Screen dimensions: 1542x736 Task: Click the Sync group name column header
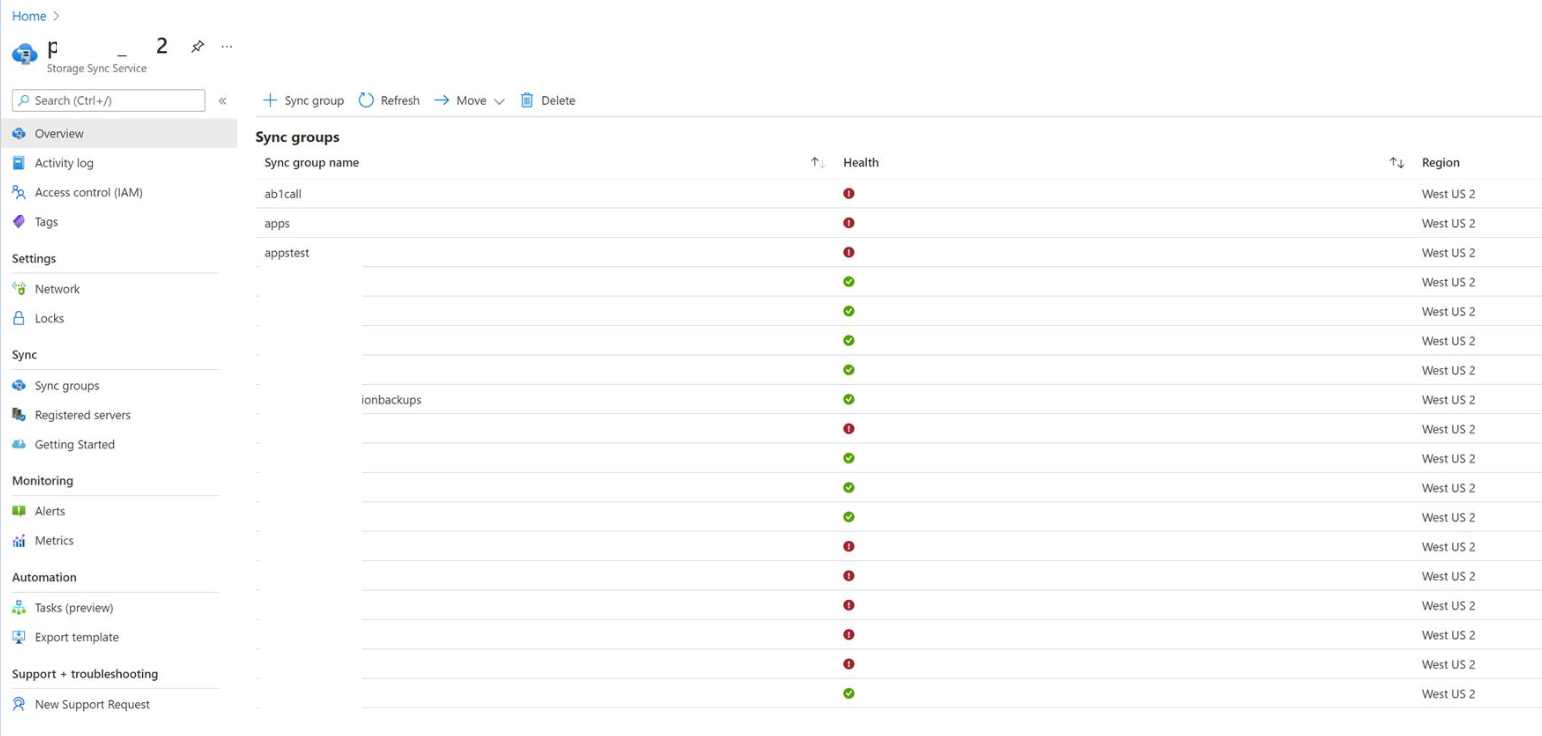[x=311, y=163]
